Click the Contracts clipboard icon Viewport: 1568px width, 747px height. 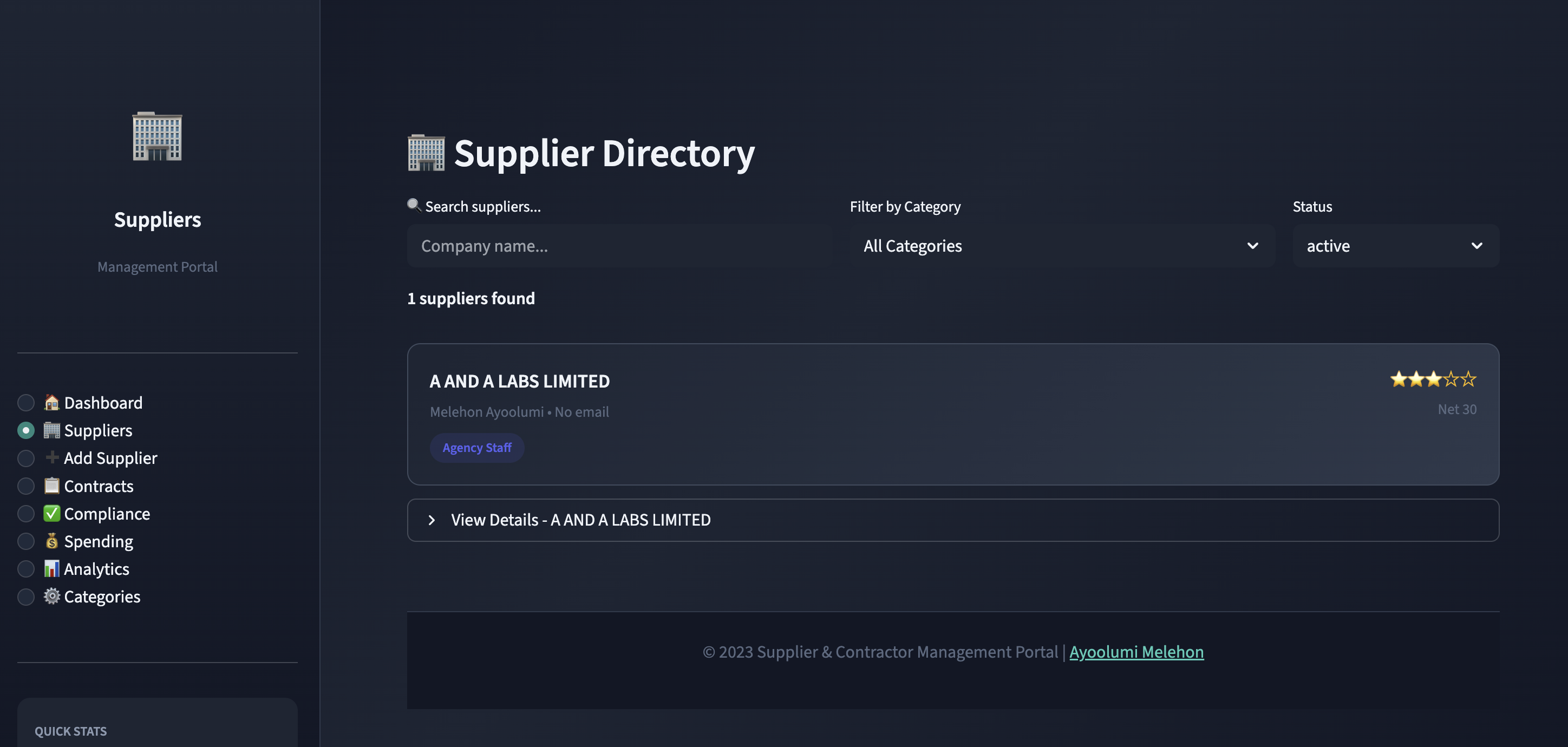tap(52, 486)
